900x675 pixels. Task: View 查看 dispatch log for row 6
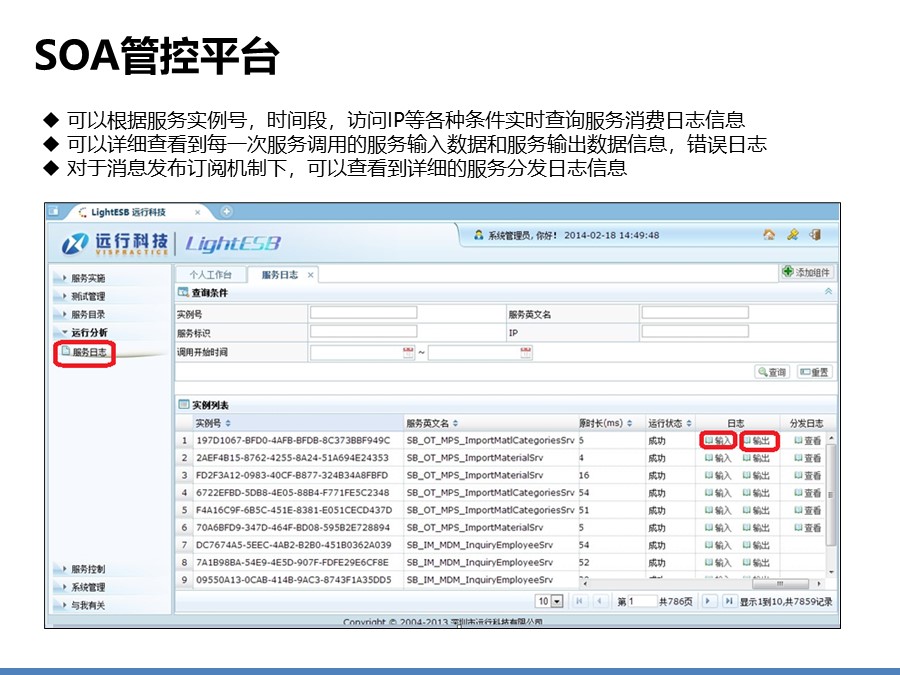pyautogui.click(x=808, y=527)
